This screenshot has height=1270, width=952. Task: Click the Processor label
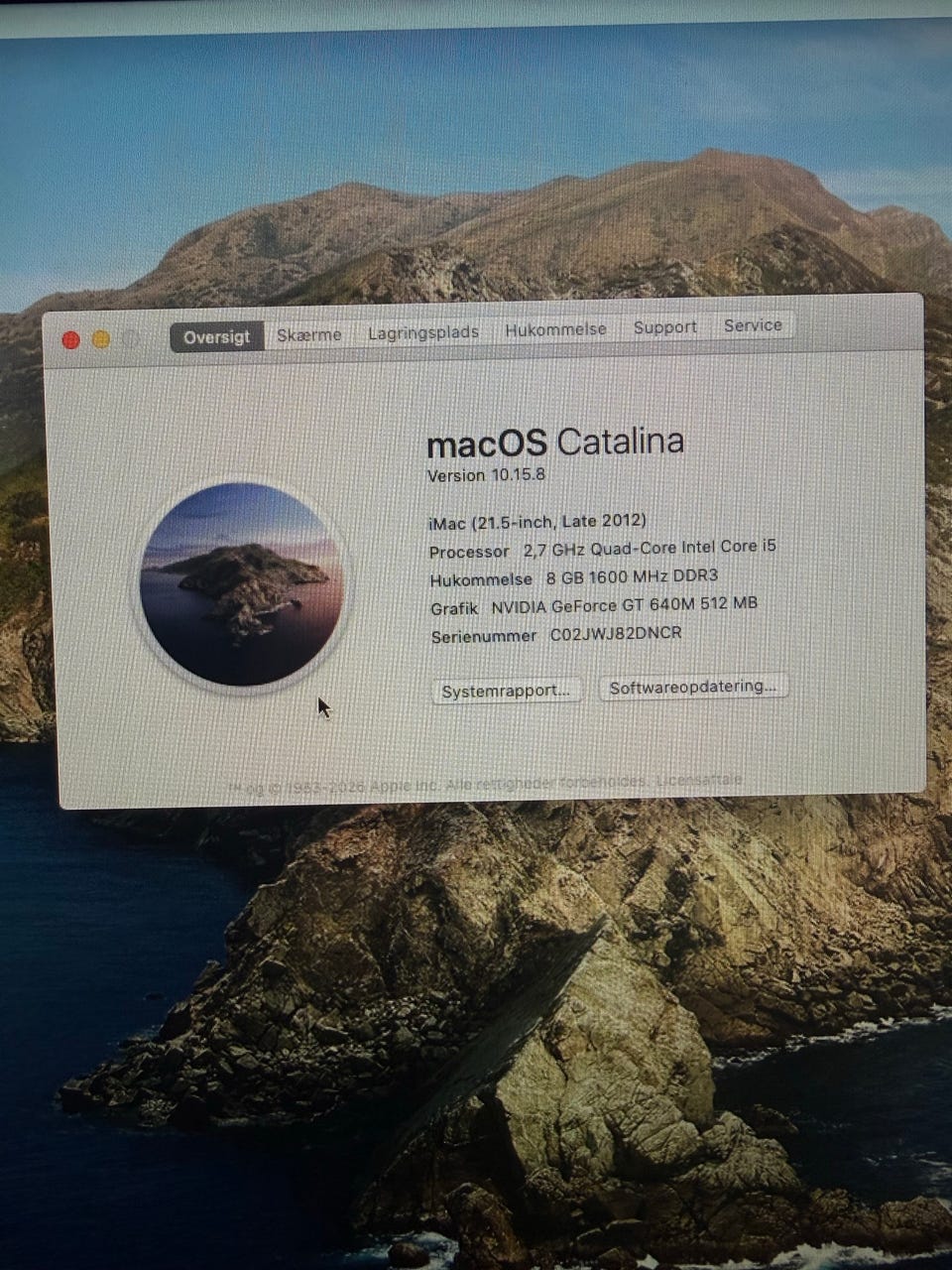pyautogui.click(x=469, y=552)
